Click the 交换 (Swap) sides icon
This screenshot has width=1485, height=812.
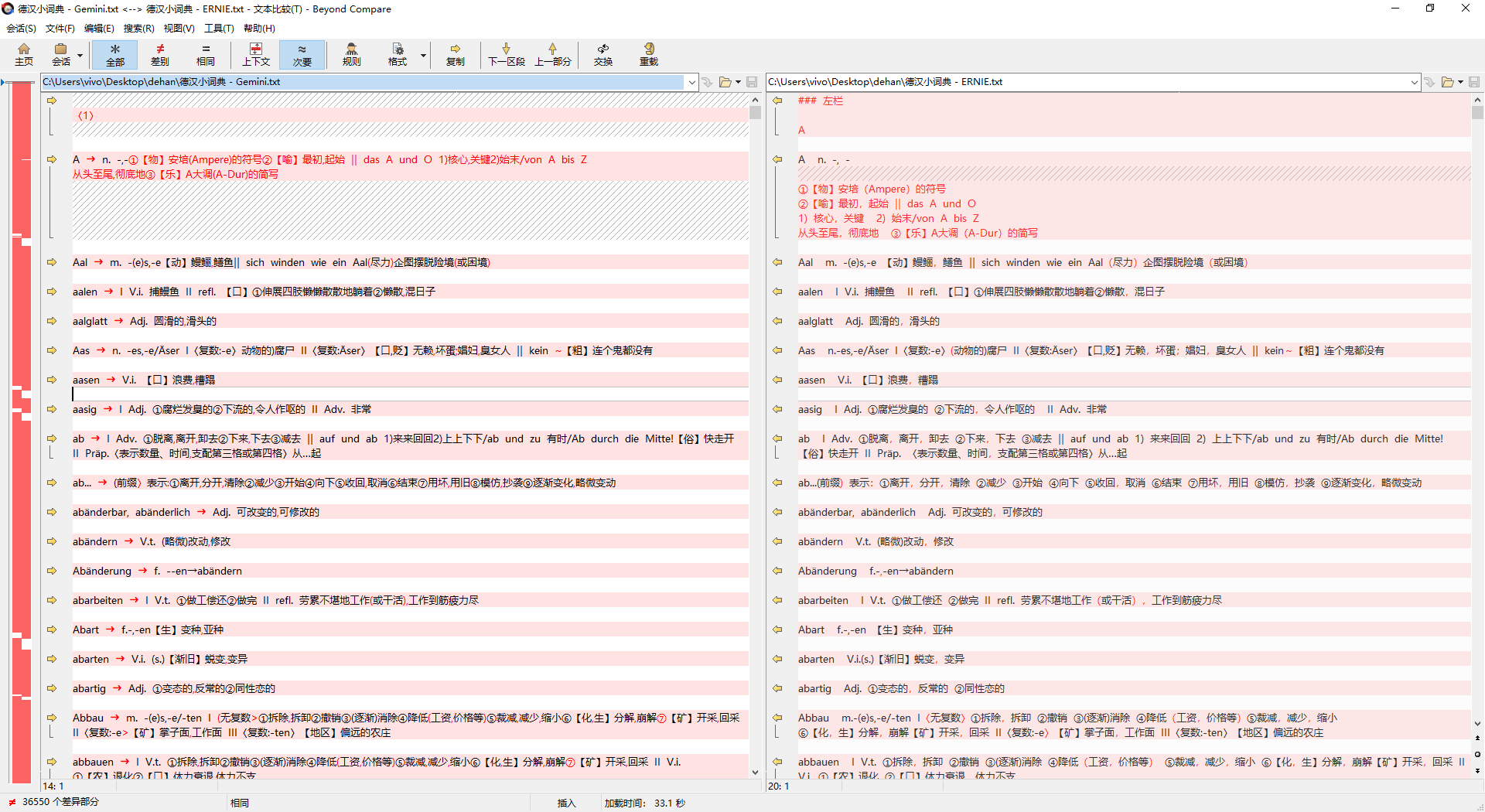603,54
